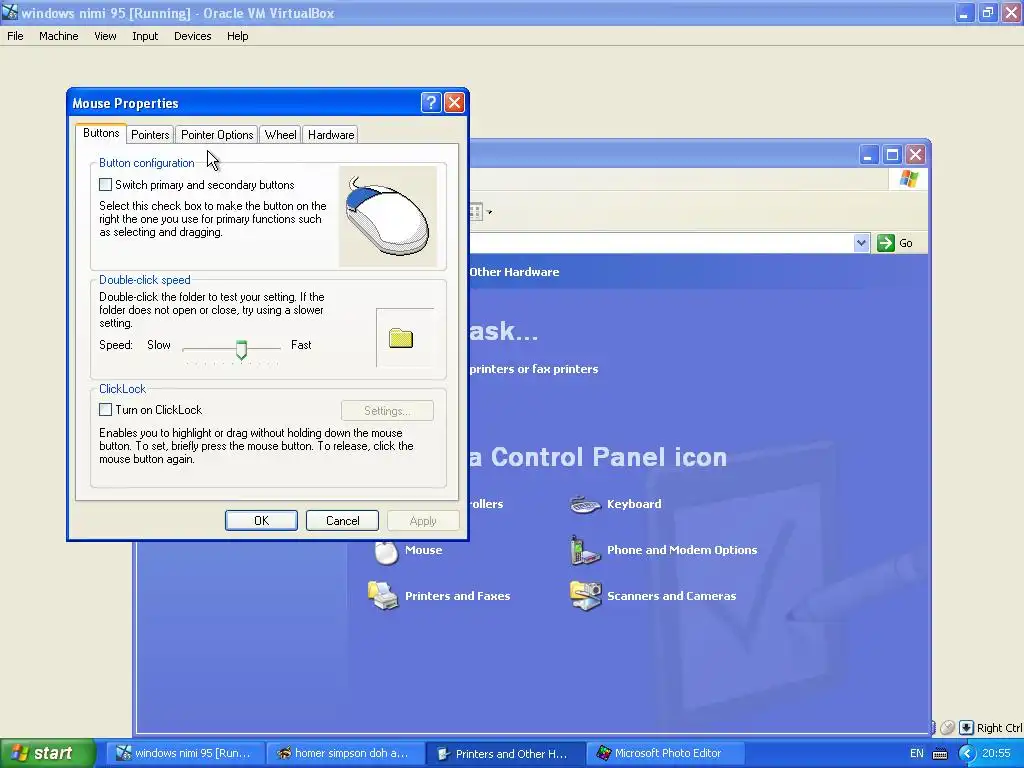Open the Scanners and Cameras link

671,596
